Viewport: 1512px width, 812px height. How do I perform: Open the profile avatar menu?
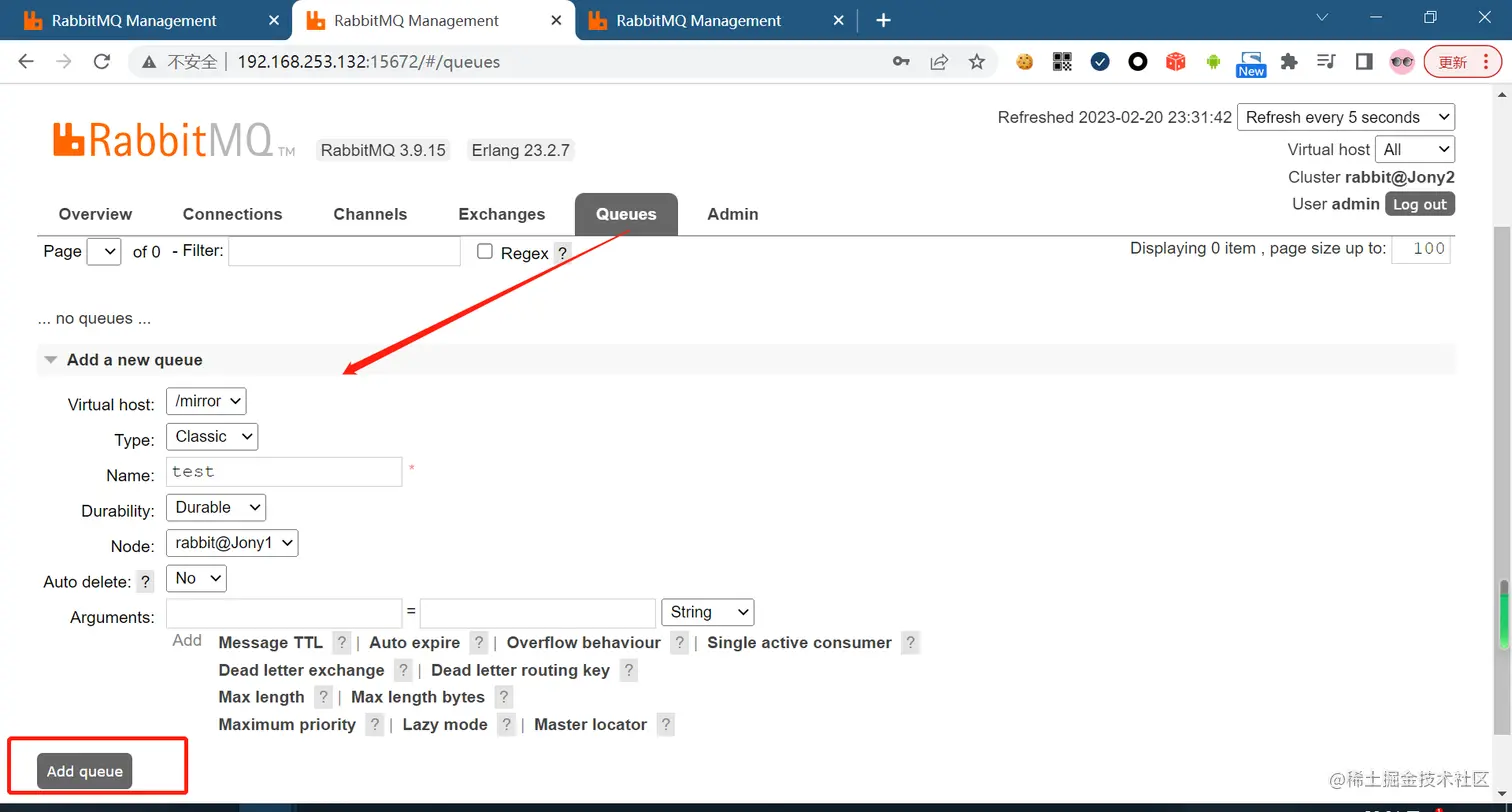coord(1402,62)
